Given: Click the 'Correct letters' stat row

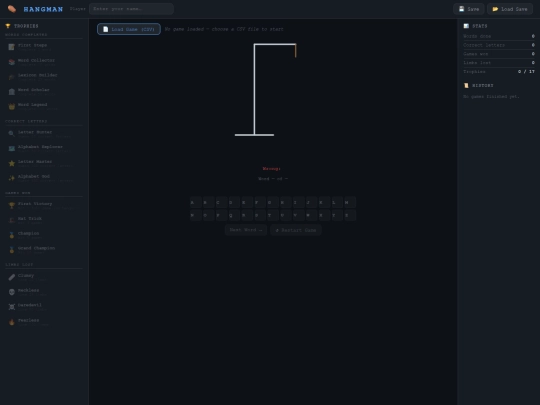Looking at the screenshot, I should 499,45.
